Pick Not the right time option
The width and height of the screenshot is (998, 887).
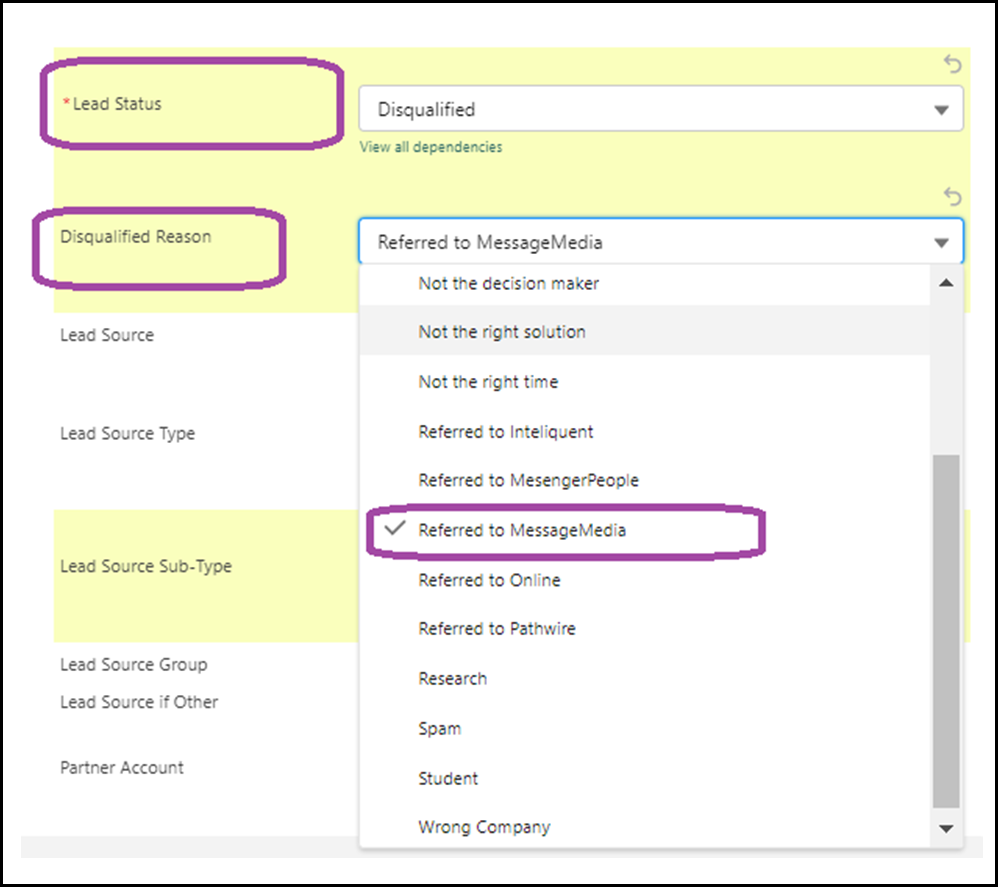tap(645, 382)
